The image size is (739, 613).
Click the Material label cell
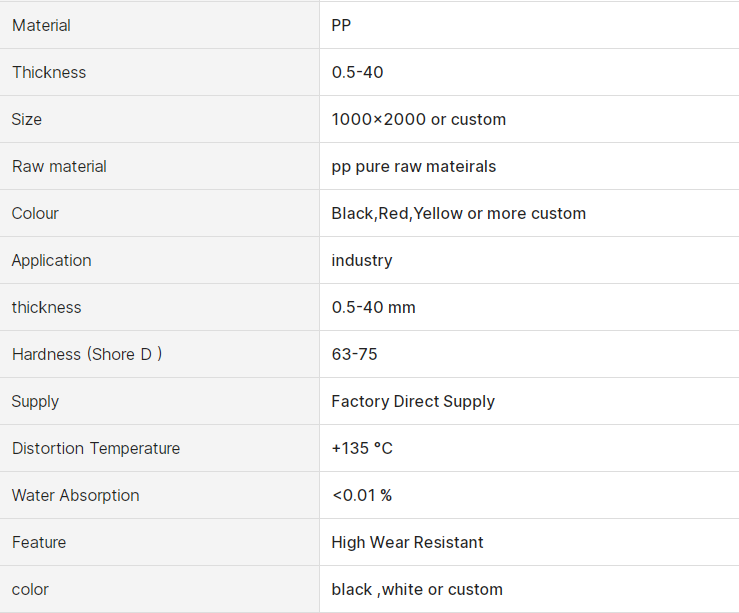coord(159,25)
